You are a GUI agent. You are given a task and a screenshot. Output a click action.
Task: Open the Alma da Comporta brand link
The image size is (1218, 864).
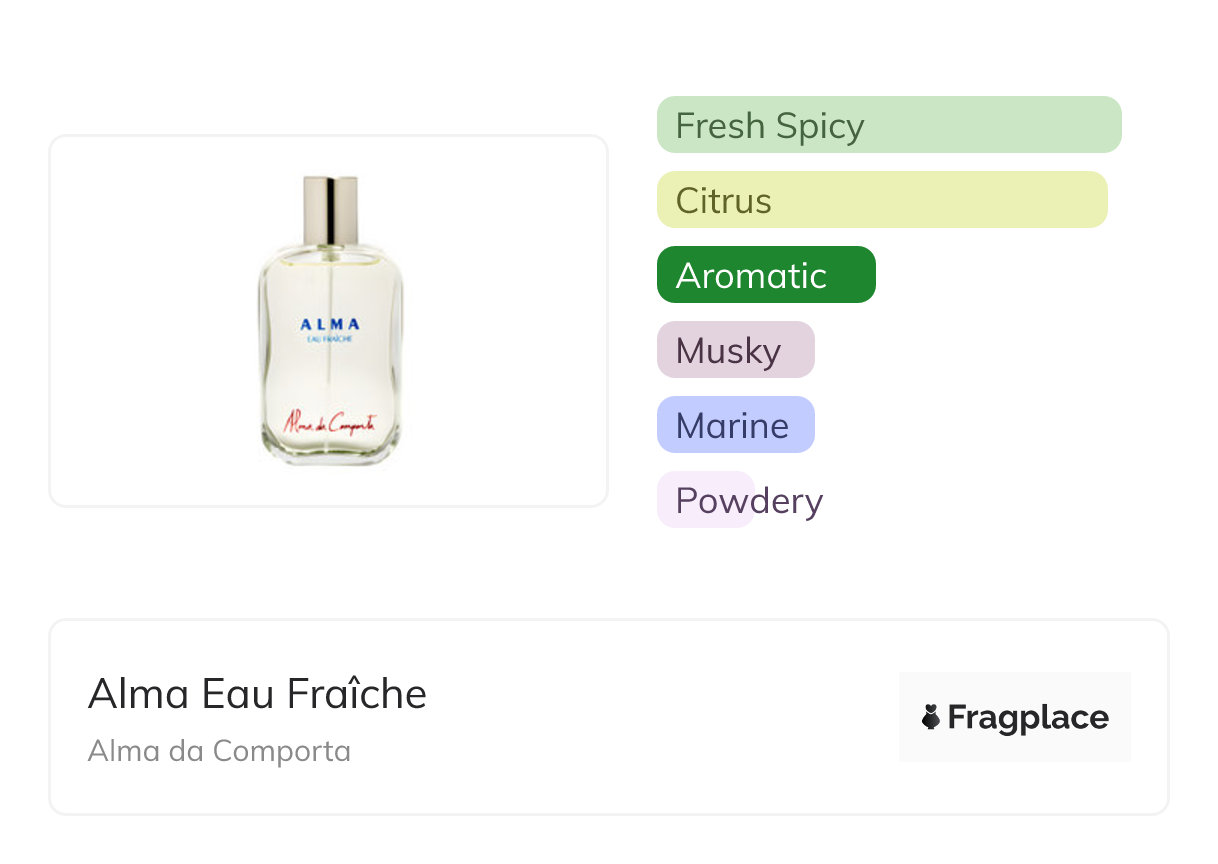[x=219, y=751]
